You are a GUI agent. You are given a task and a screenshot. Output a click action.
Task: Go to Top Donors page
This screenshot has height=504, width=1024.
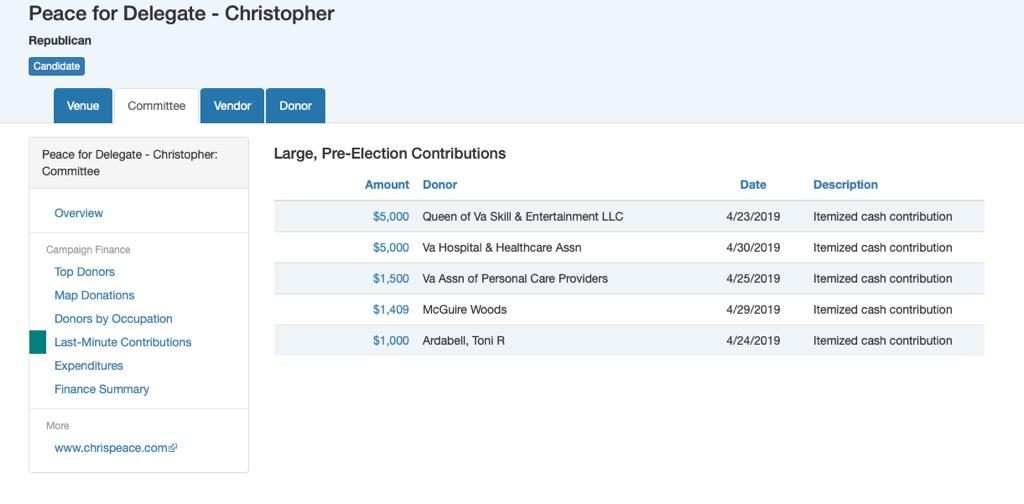click(x=85, y=272)
